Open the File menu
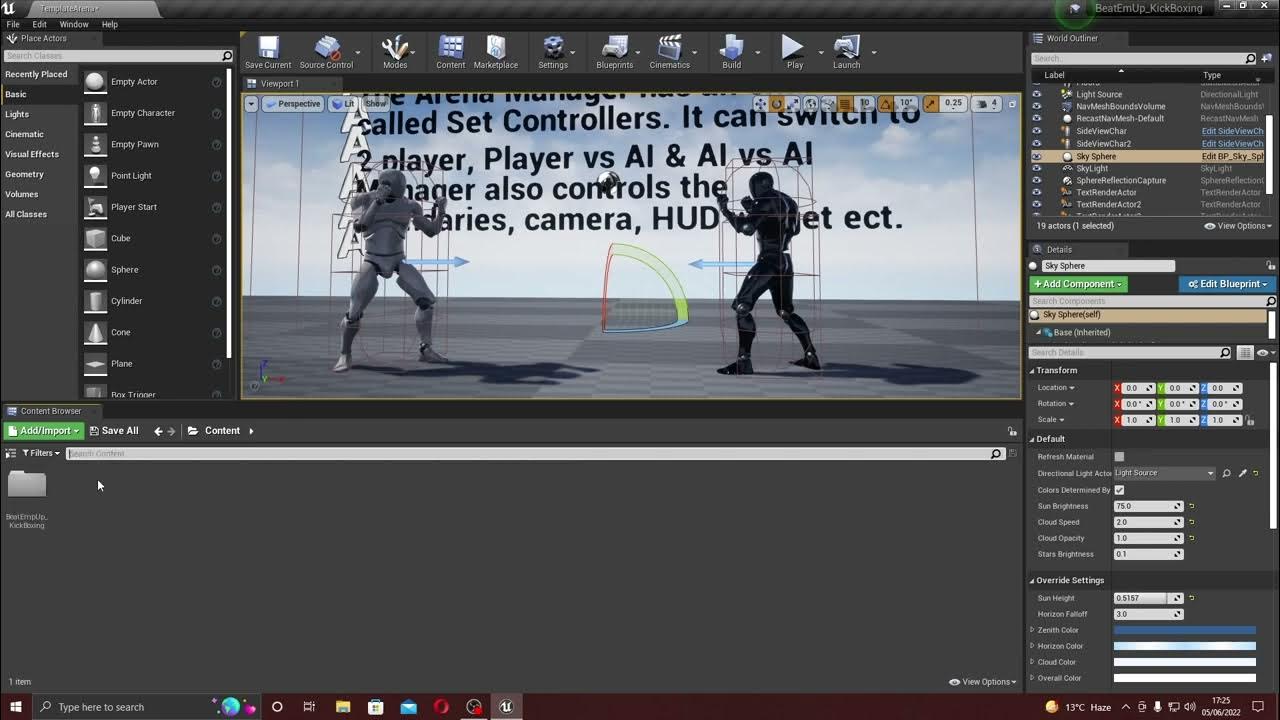This screenshot has height=720, width=1280. [x=13, y=24]
